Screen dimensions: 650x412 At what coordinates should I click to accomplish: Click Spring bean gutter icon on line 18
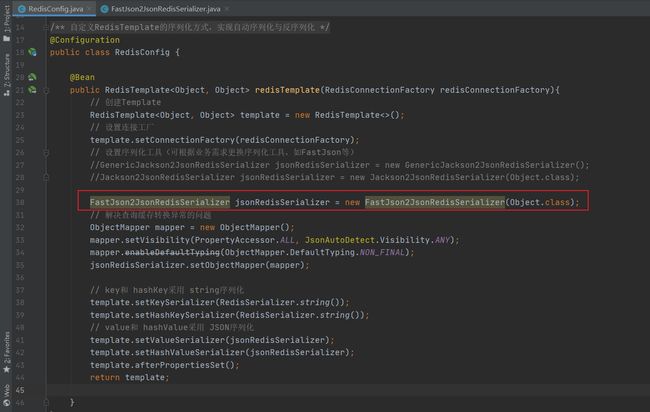coord(32,52)
